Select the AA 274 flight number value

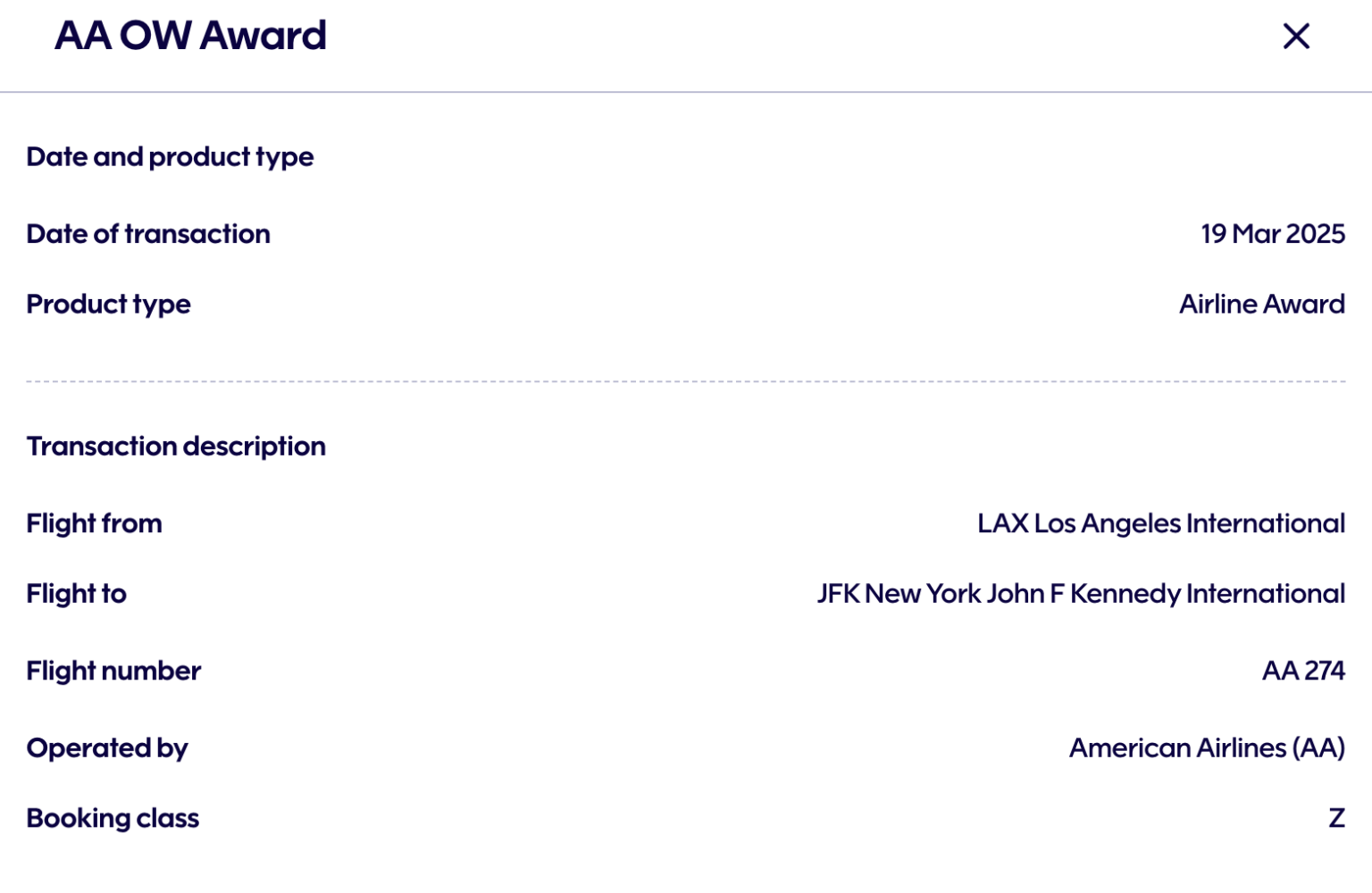(x=1303, y=671)
